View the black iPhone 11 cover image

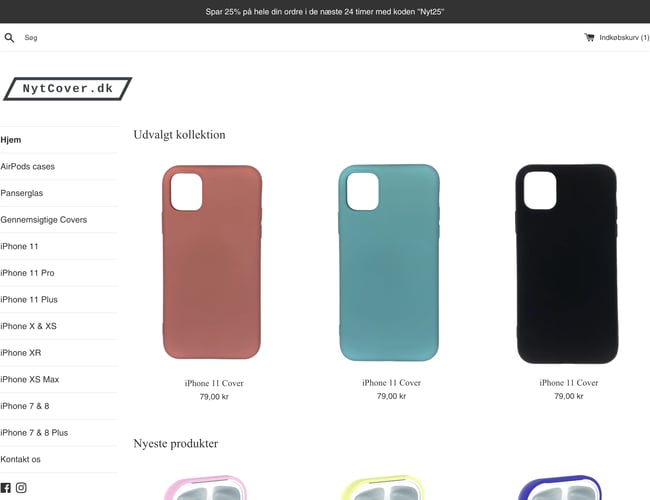pos(567,264)
